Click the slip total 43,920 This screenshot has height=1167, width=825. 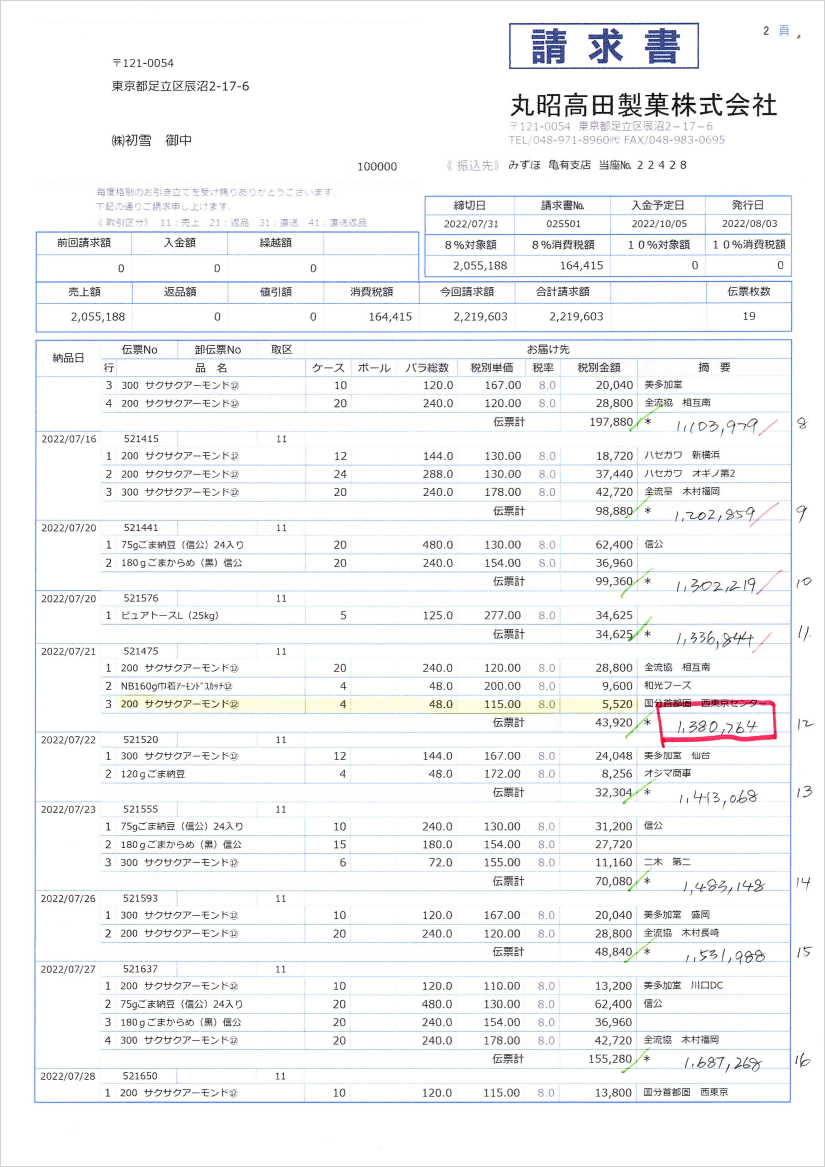coord(614,722)
